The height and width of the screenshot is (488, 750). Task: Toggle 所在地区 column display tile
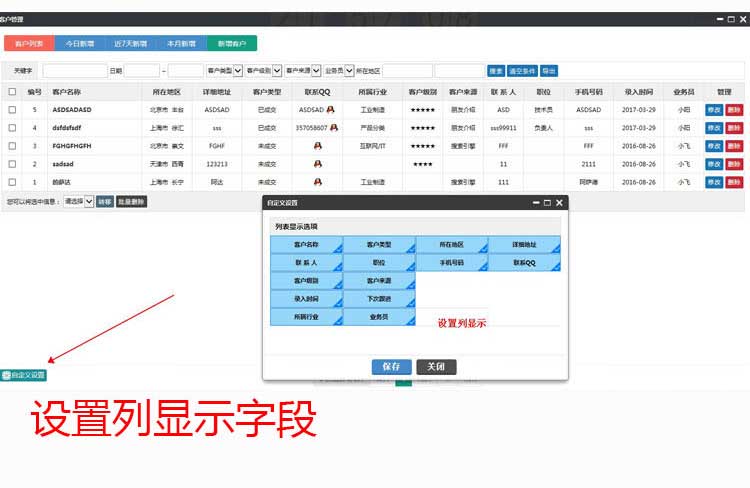pyautogui.click(x=452, y=244)
